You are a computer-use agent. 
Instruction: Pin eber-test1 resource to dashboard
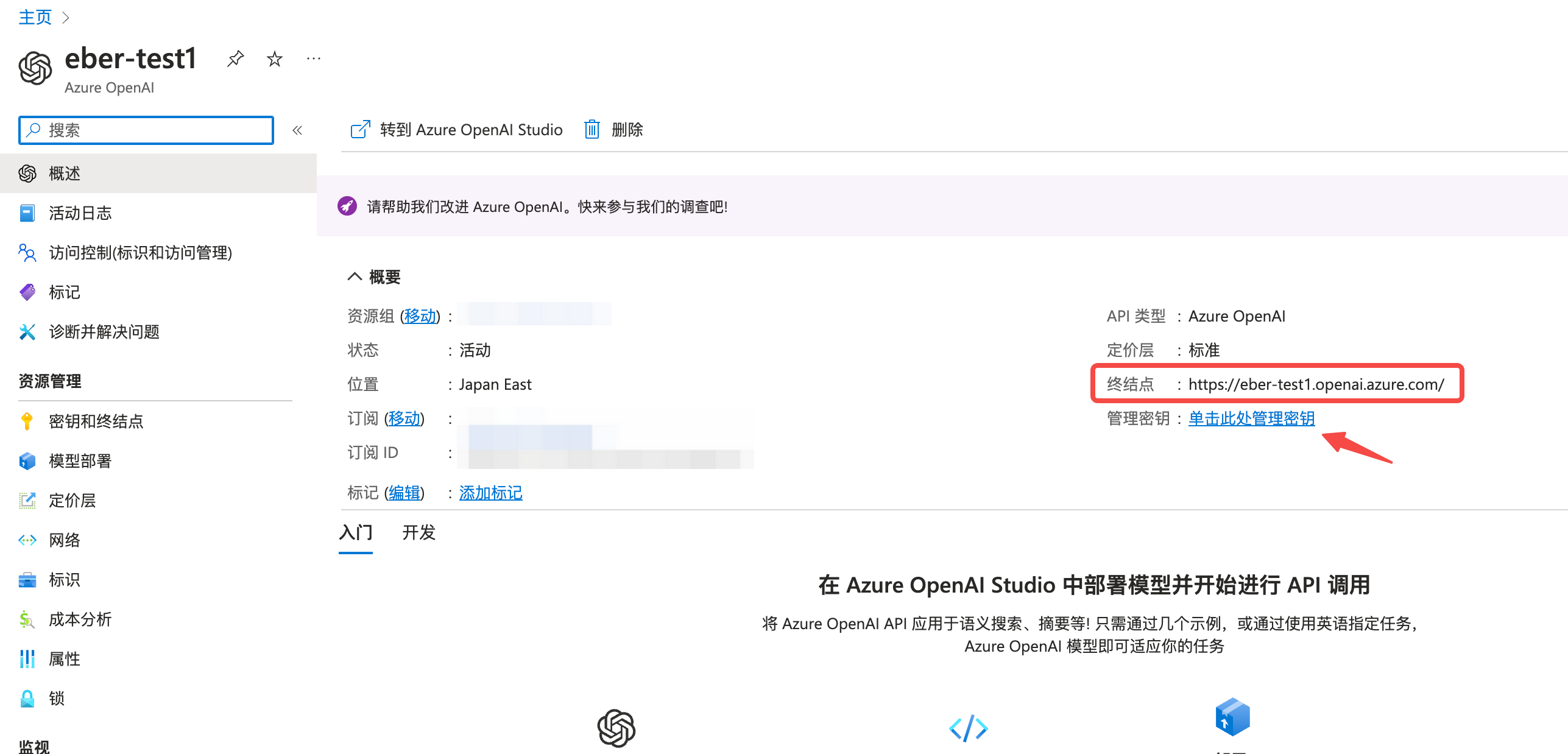pyautogui.click(x=235, y=58)
